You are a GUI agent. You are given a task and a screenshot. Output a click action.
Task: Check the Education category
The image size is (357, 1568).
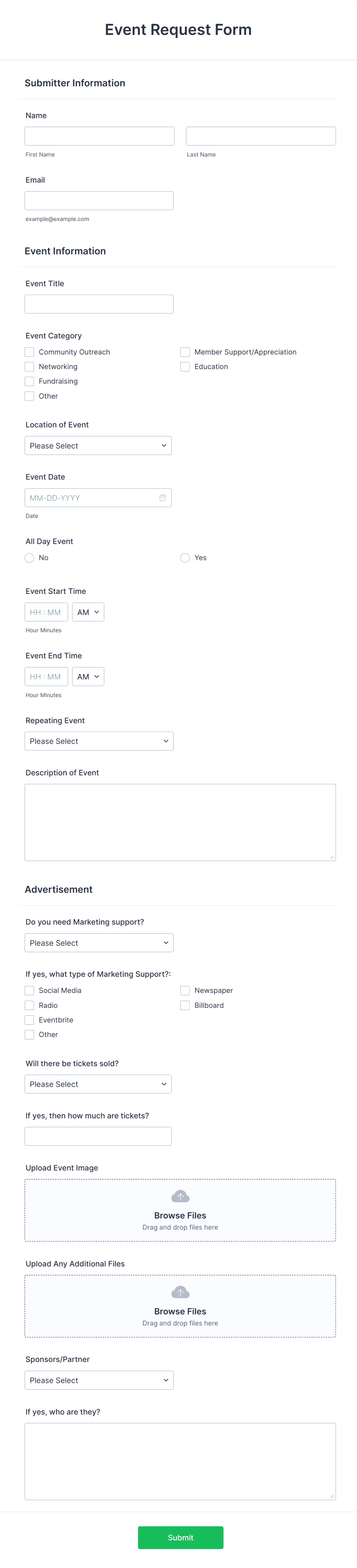[185, 366]
